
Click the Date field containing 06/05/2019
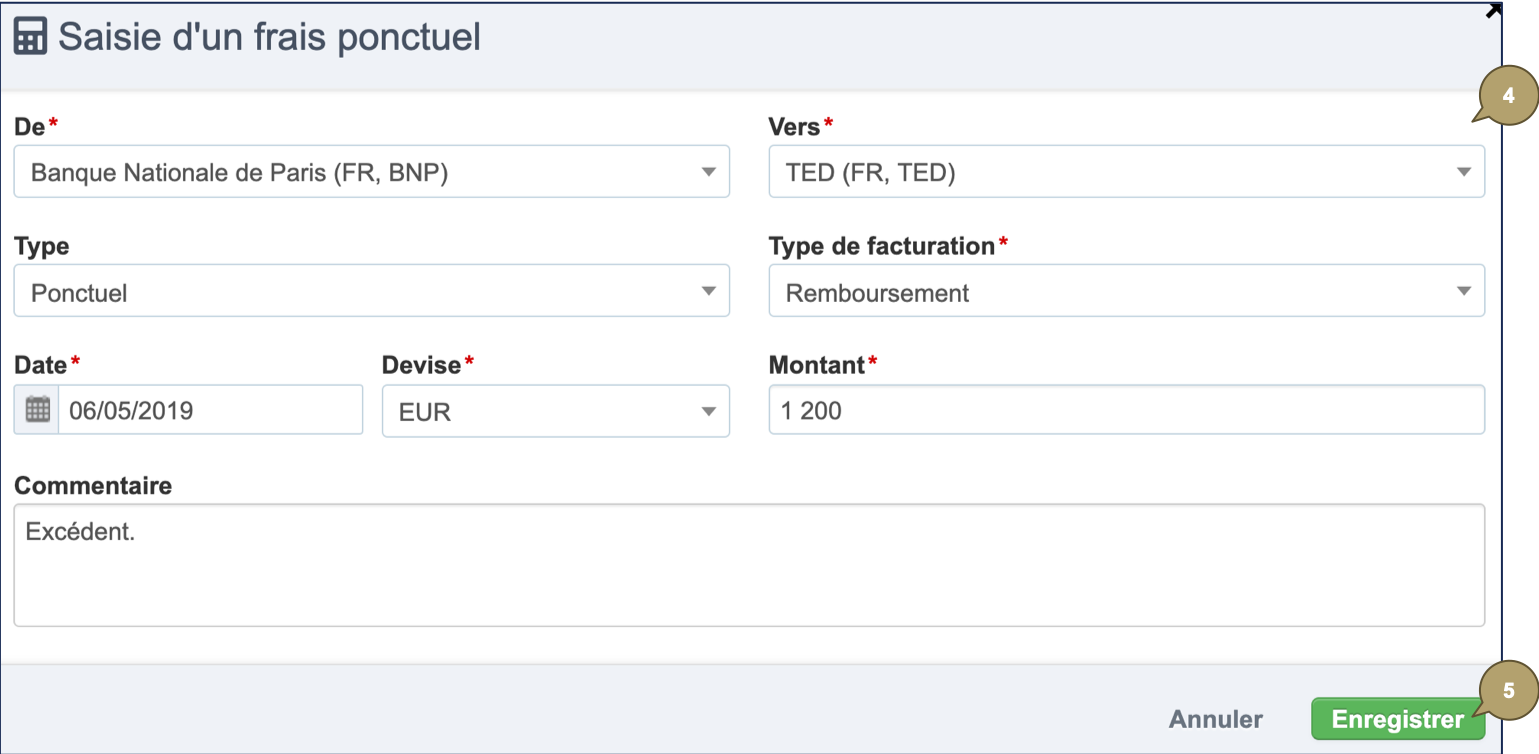tap(210, 410)
